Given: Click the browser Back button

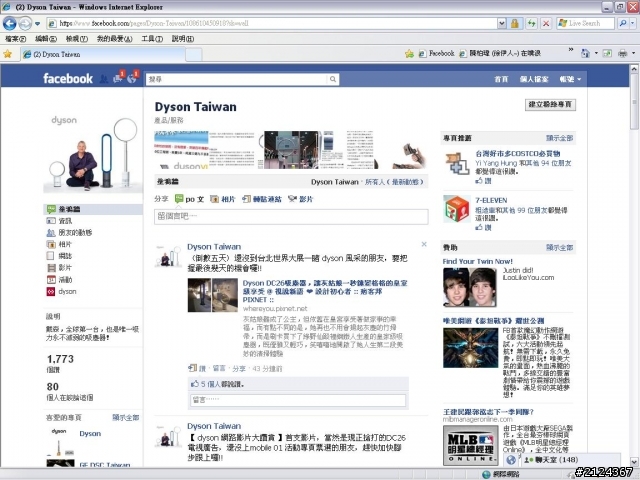Looking at the screenshot, I should click(9, 24).
